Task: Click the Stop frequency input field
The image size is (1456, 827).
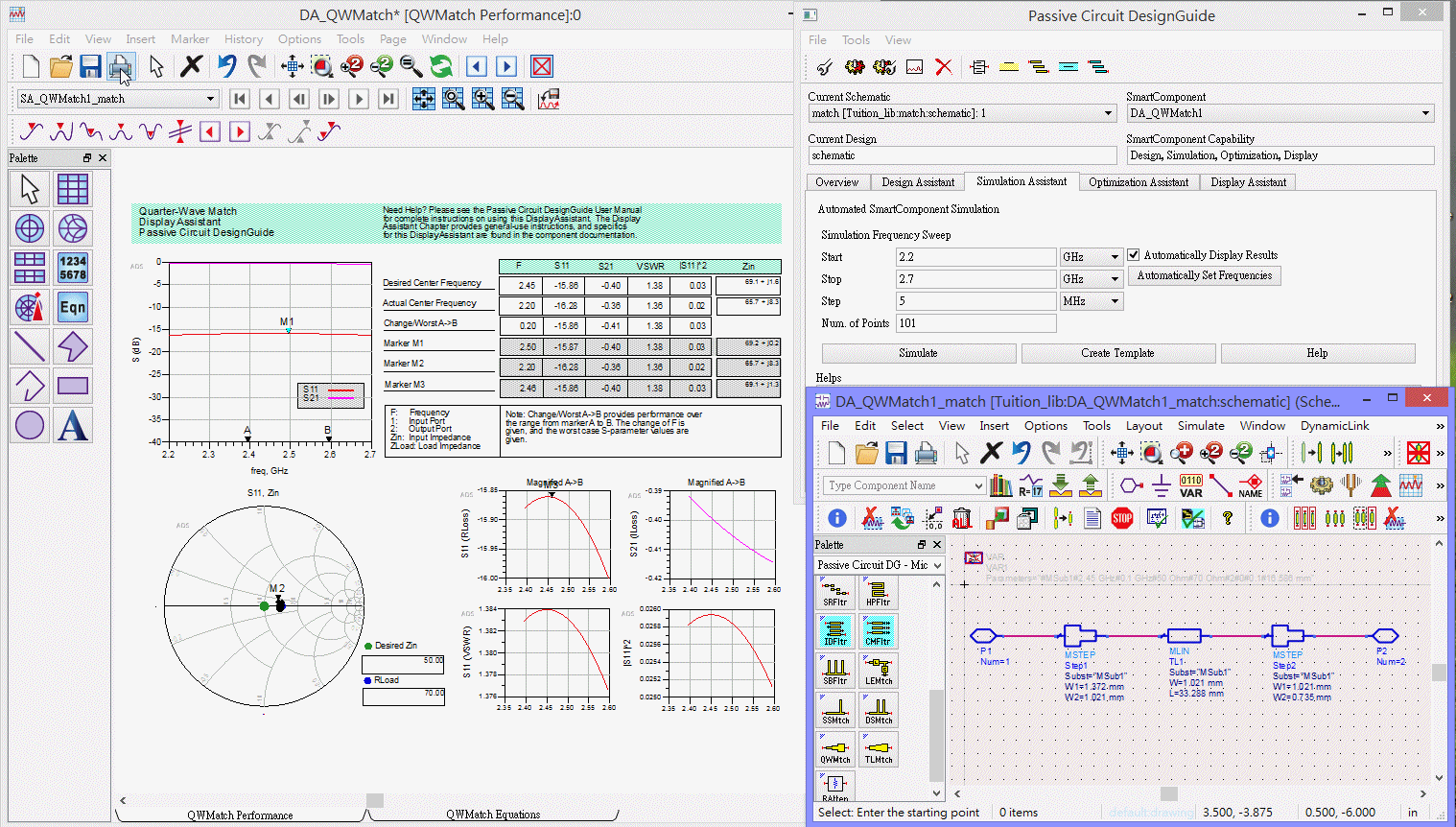Action: point(975,279)
